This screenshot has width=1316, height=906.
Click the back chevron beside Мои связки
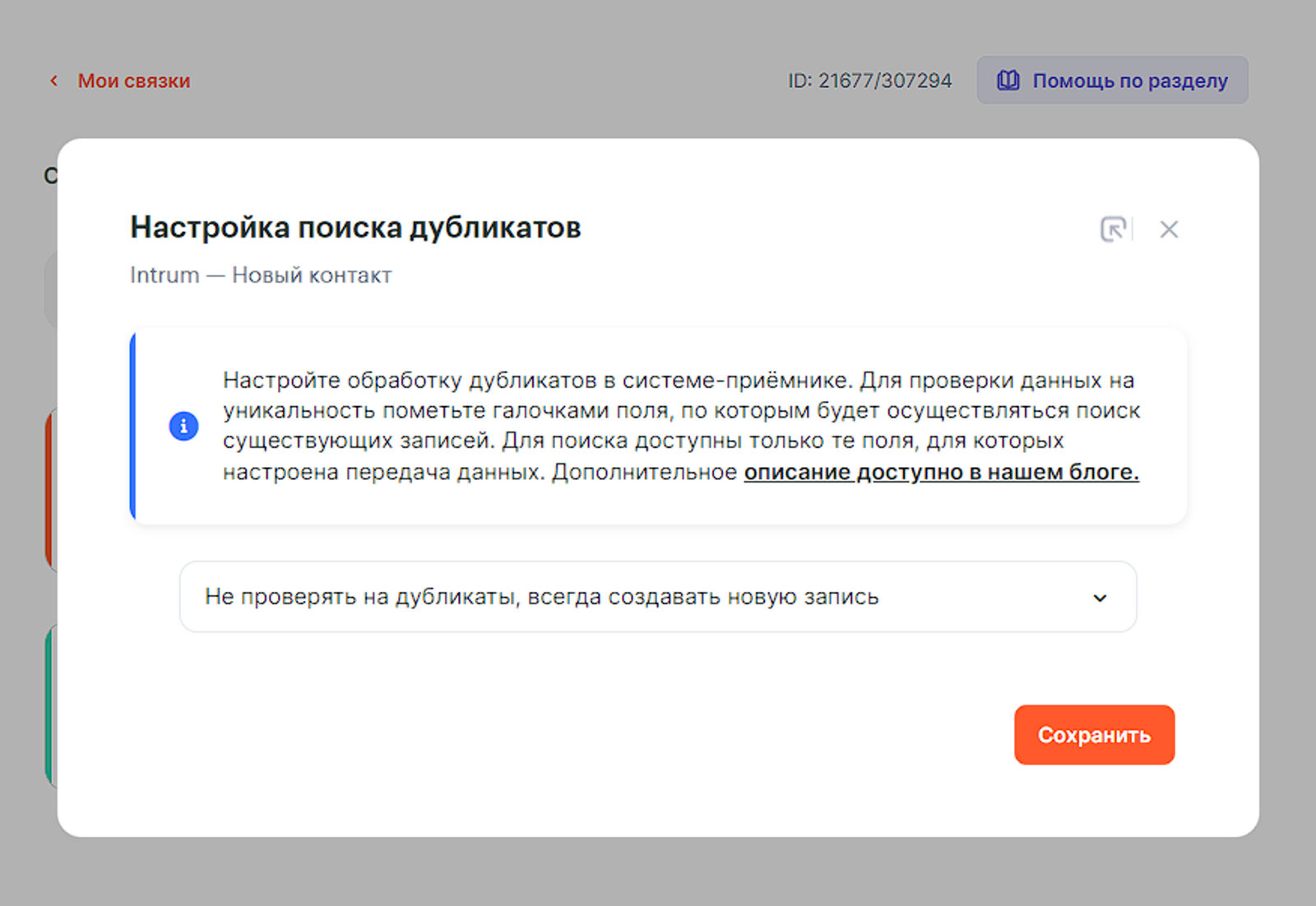[x=54, y=81]
